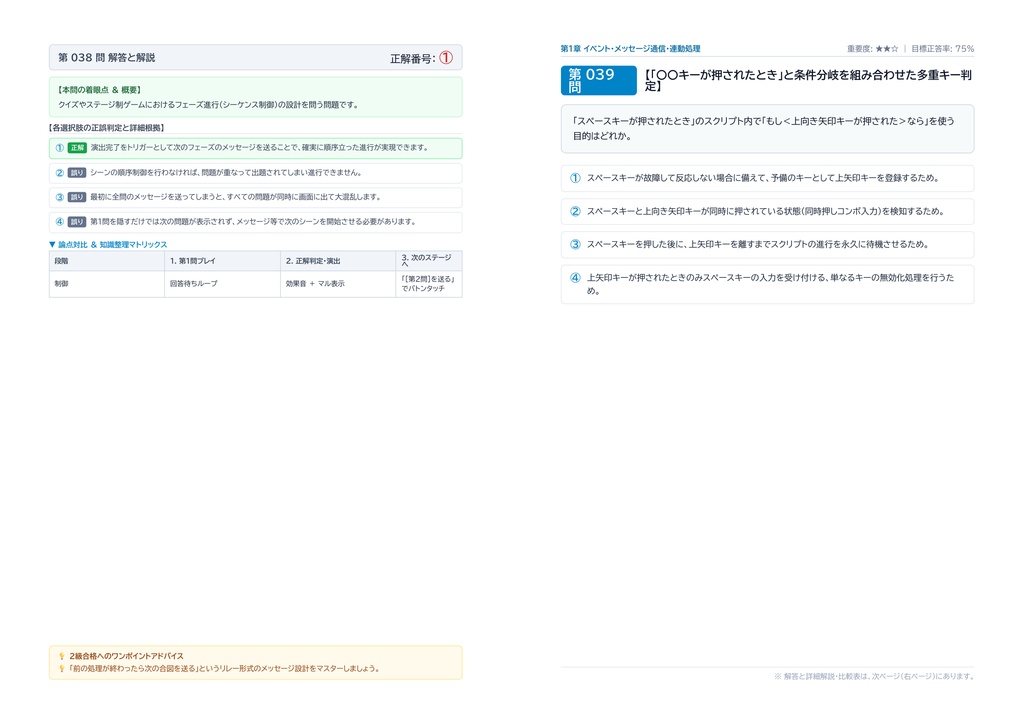The width and height of the screenshot is (1024, 724).
Task: Click the 【本問の着眼点 & 概要】 heading
Action: click(x=99, y=90)
